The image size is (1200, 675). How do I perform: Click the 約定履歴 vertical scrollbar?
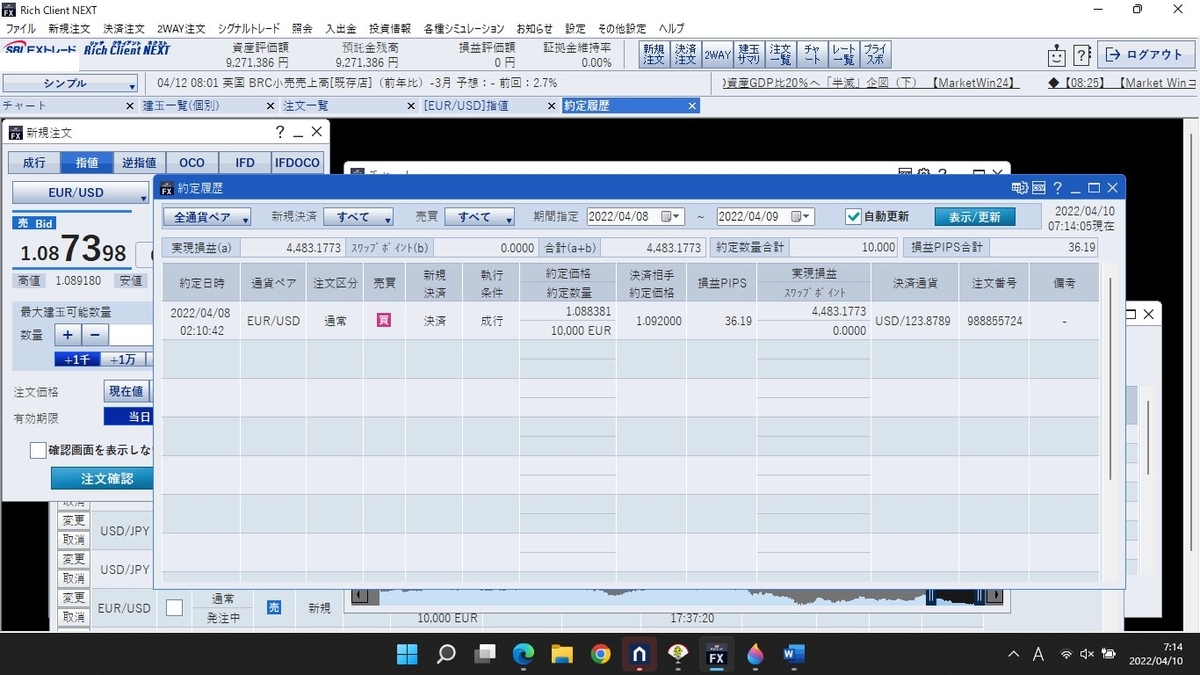1110,378
